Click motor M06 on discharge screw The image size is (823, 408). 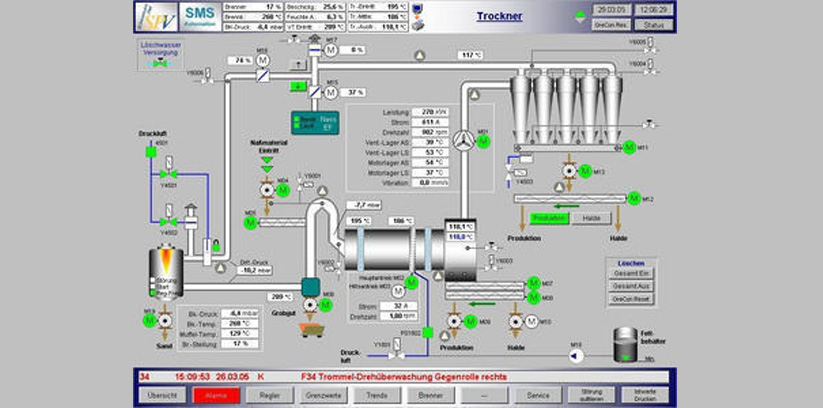[534, 298]
